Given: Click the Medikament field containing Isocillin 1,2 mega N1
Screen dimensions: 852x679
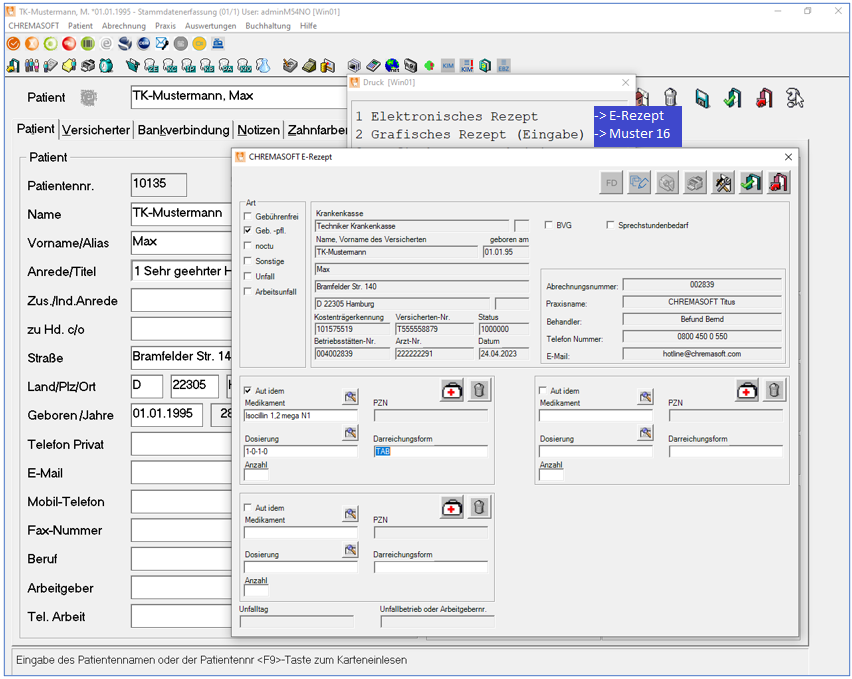Looking at the screenshot, I should pos(300,416).
